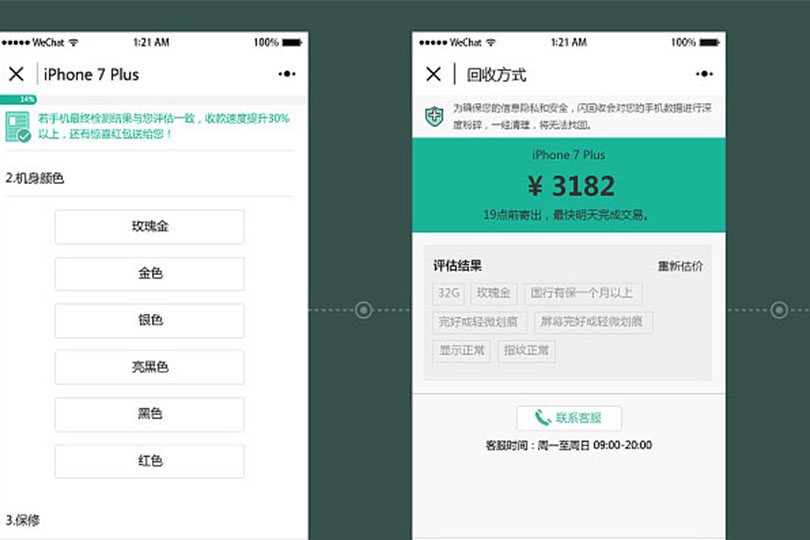Click the 3.保修 heading
Viewport: 810px width, 540px height.
(23, 520)
